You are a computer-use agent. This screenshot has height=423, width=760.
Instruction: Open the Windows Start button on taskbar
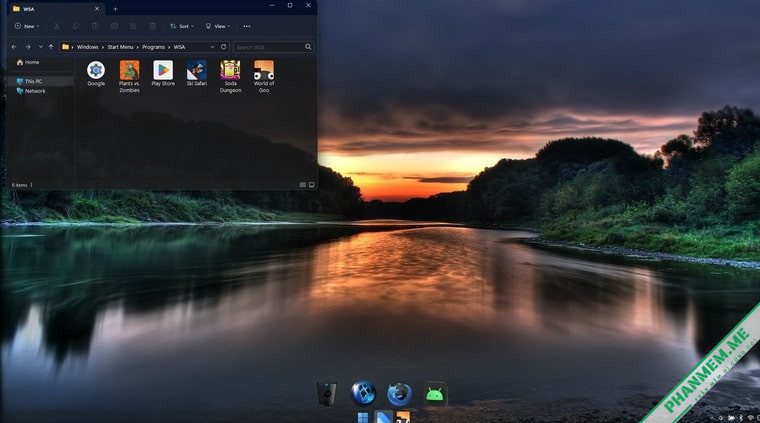click(363, 418)
